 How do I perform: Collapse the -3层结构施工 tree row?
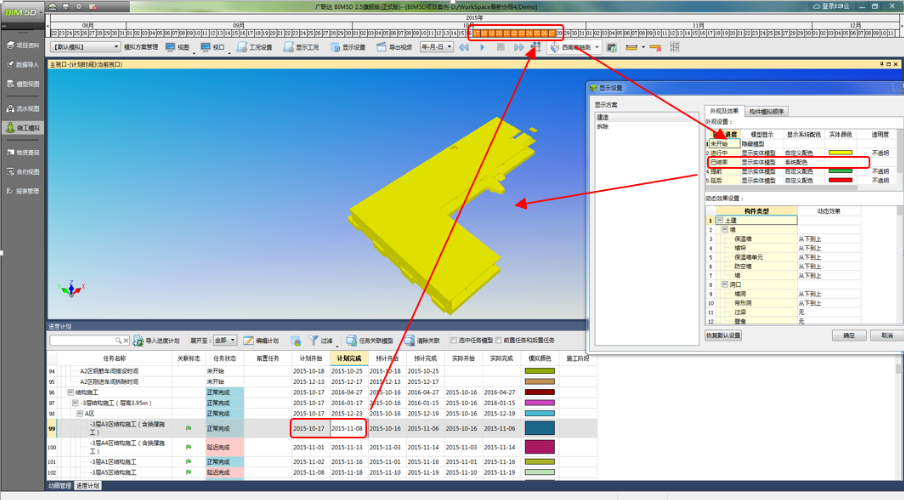pyautogui.click(x=75, y=403)
